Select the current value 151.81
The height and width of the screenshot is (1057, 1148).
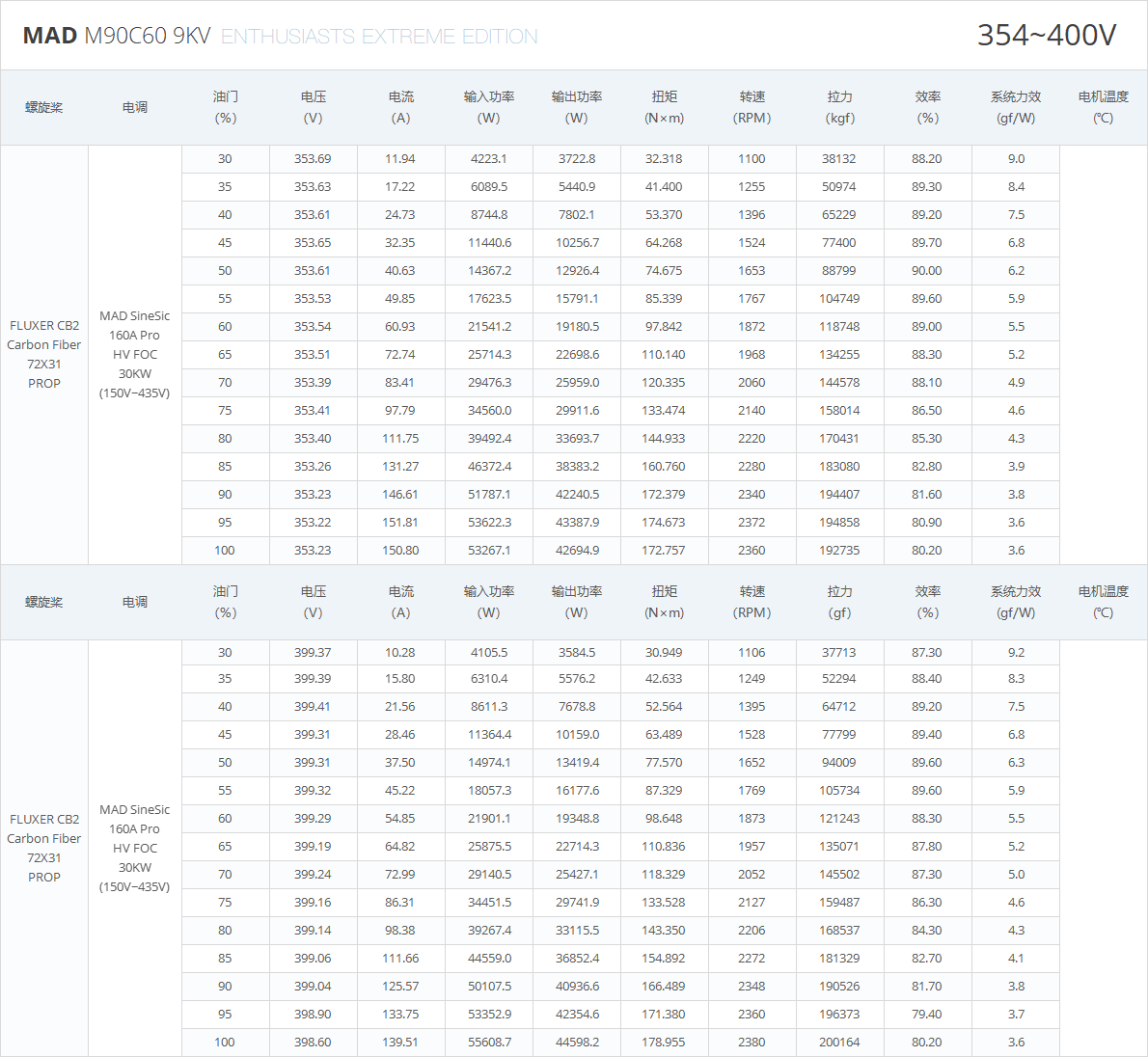[400, 523]
